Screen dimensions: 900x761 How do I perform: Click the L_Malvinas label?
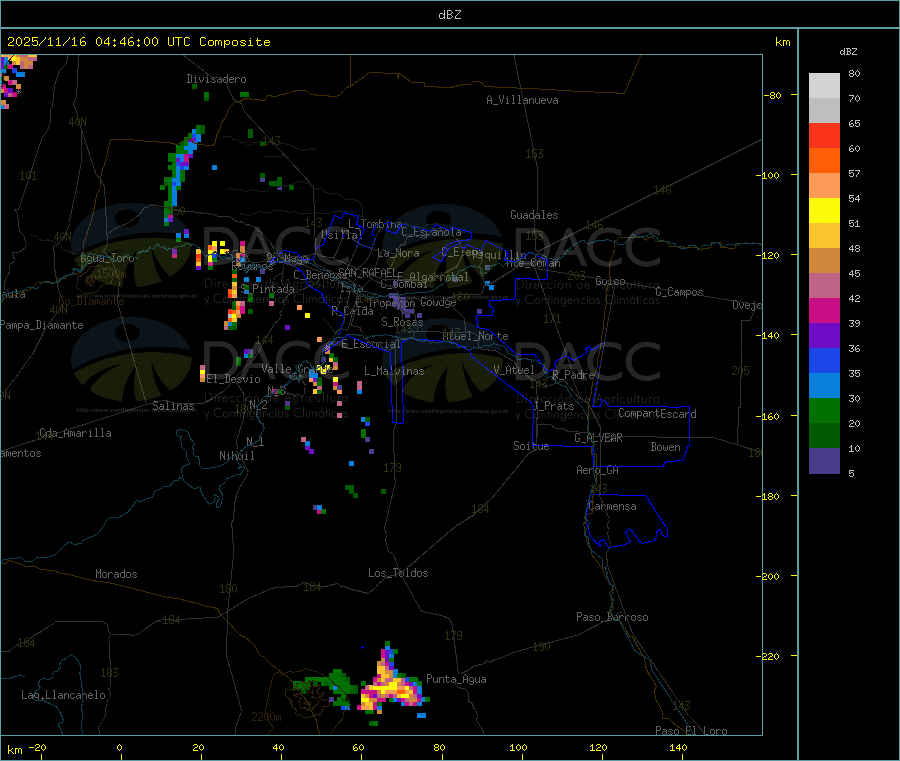[394, 371]
